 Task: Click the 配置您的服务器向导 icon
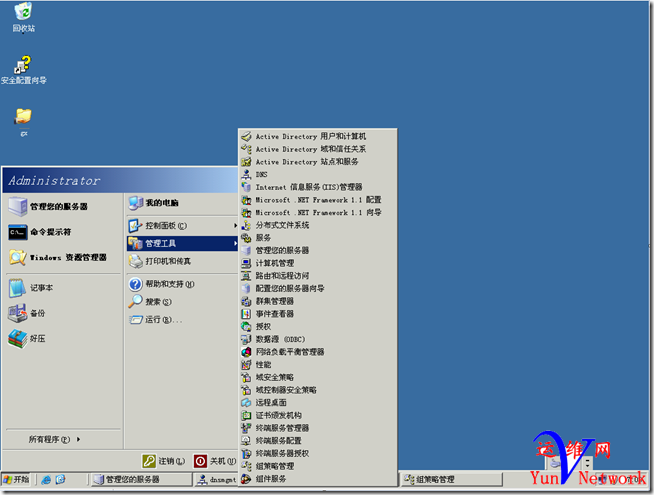(246, 288)
